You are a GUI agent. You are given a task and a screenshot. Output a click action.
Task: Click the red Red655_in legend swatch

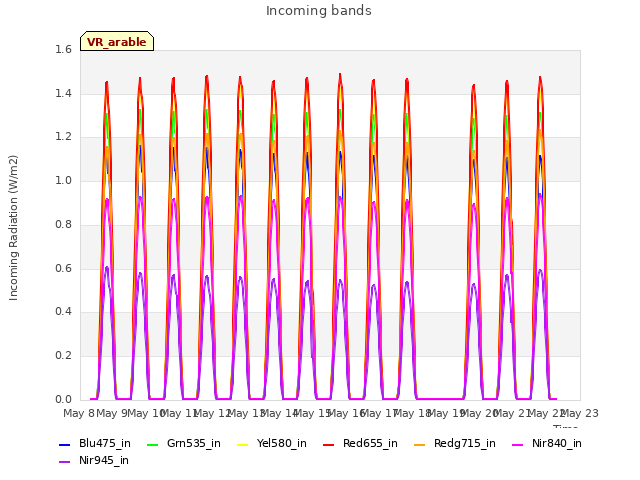[x=329, y=445]
